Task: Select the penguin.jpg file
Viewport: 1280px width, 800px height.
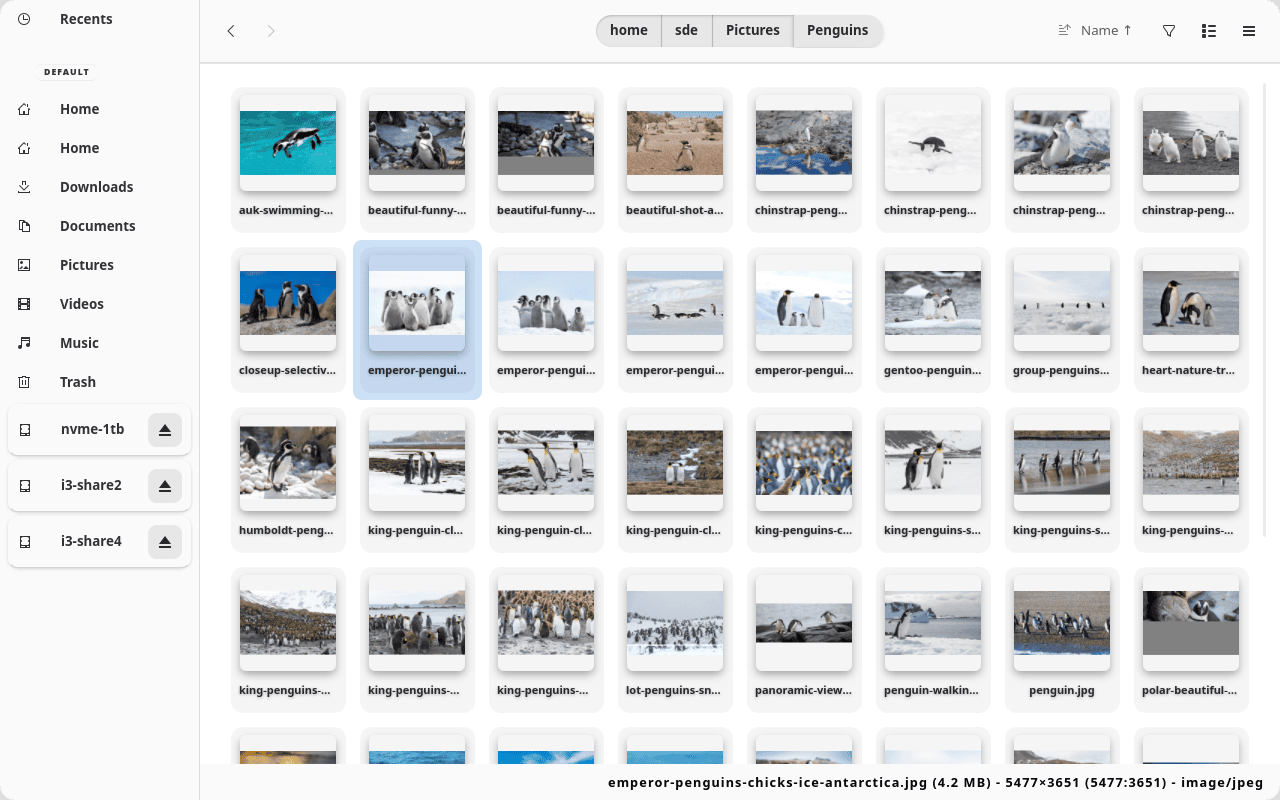Action: pyautogui.click(x=1062, y=640)
